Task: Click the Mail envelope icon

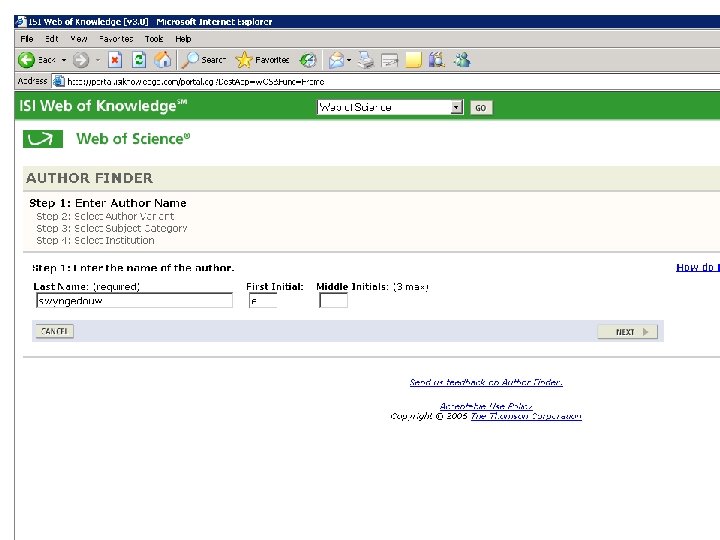Action: (337, 60)
